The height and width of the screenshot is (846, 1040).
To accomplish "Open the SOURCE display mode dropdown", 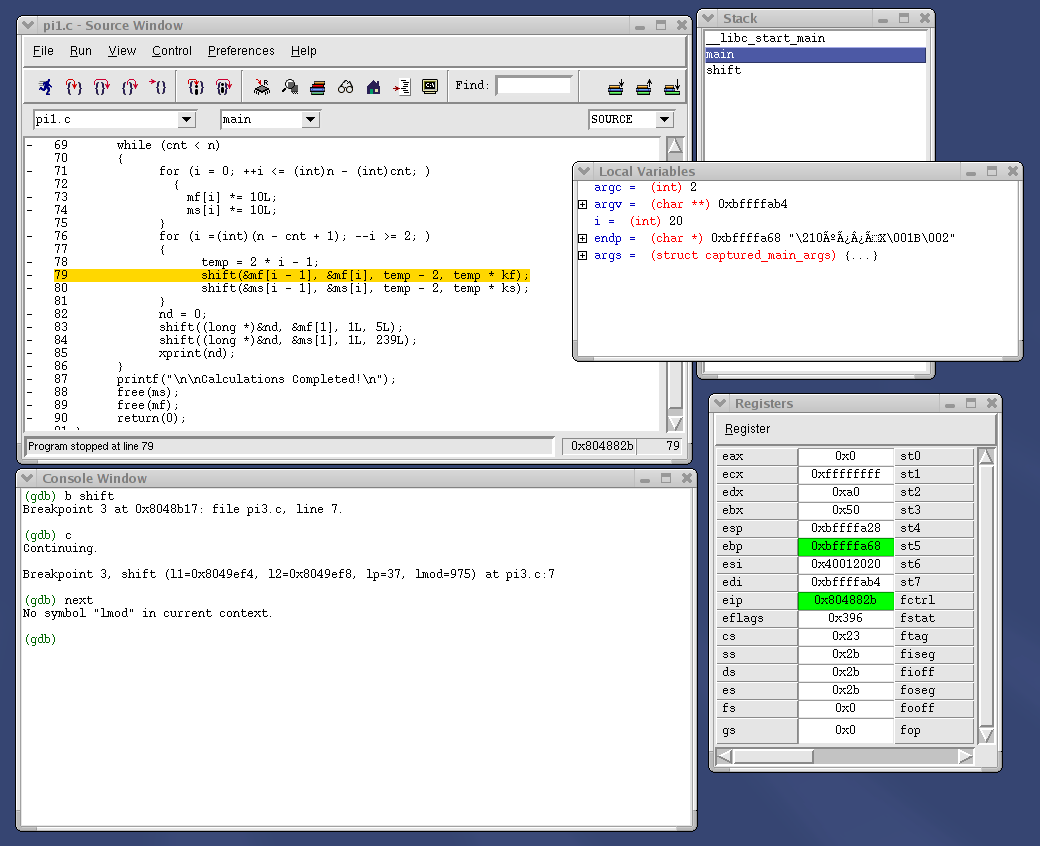I will pos(664,119).
